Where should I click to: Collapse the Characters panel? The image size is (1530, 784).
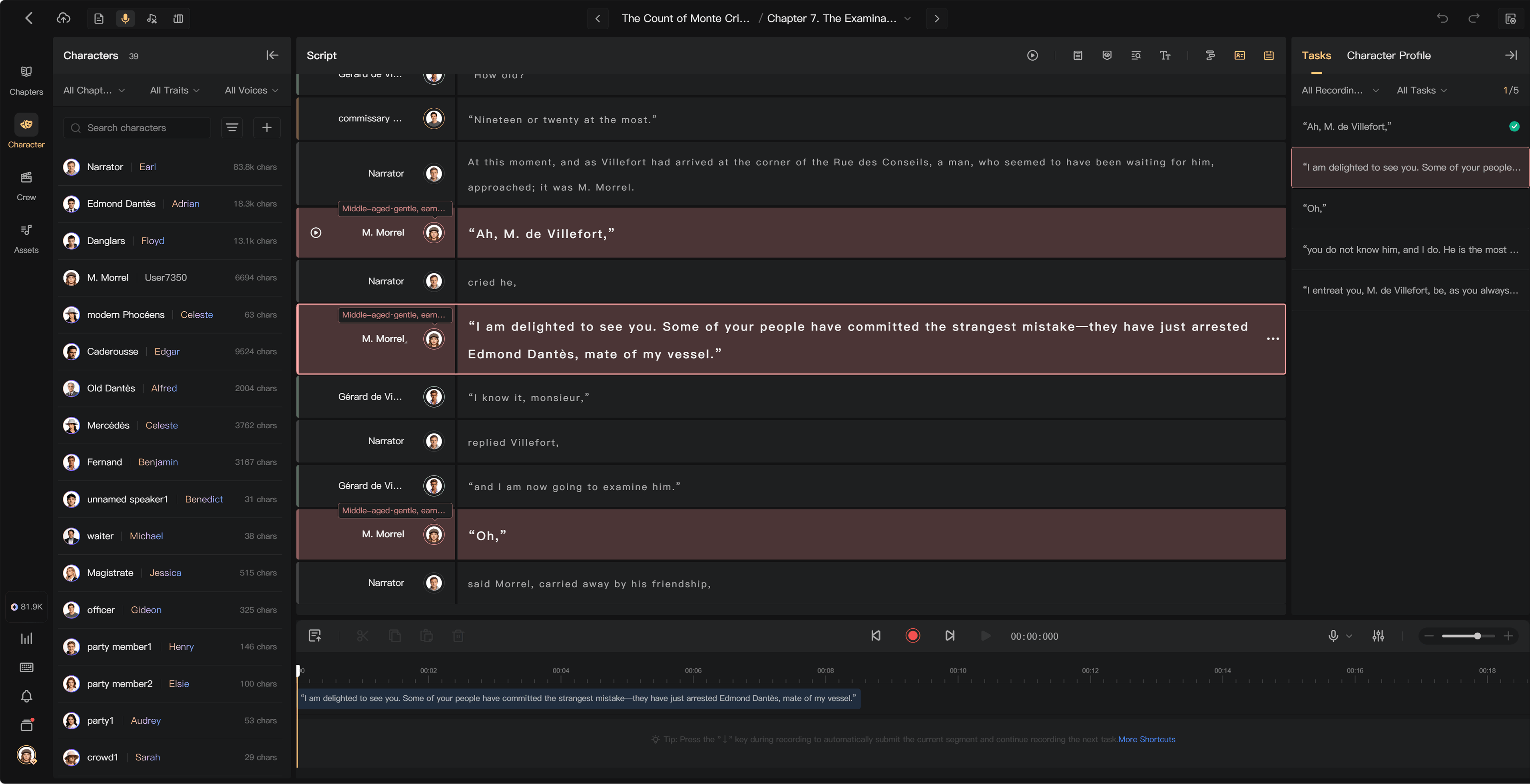coord(272,55)
